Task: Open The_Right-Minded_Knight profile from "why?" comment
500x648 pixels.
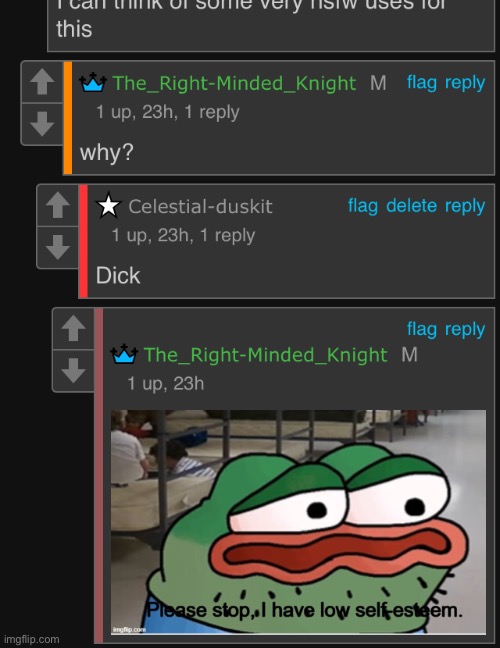Action: click(x=234, y=83)
